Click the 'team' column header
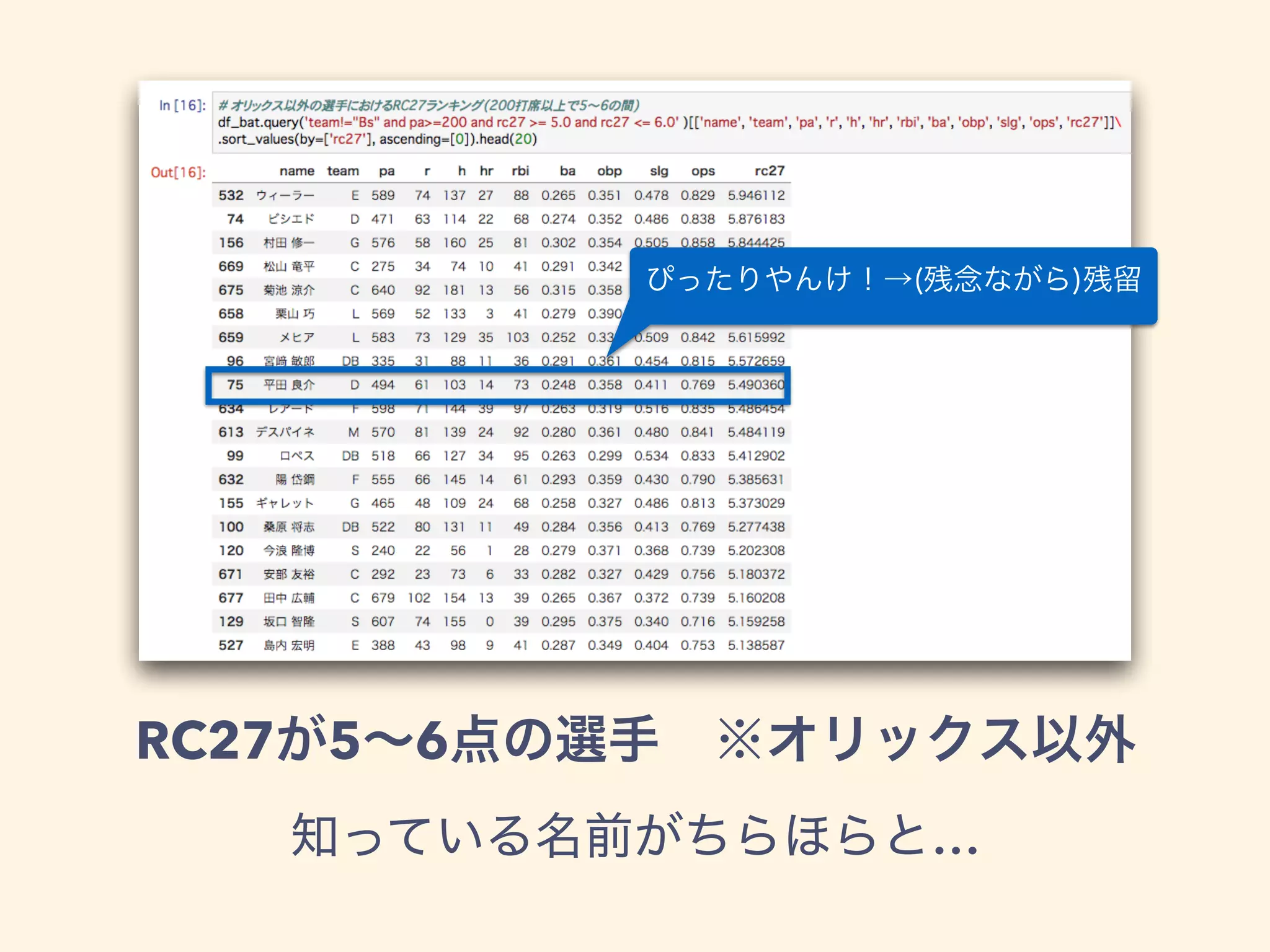This screenshot has width=1270, height=952. pyautogui.click(x=343, y=171)
